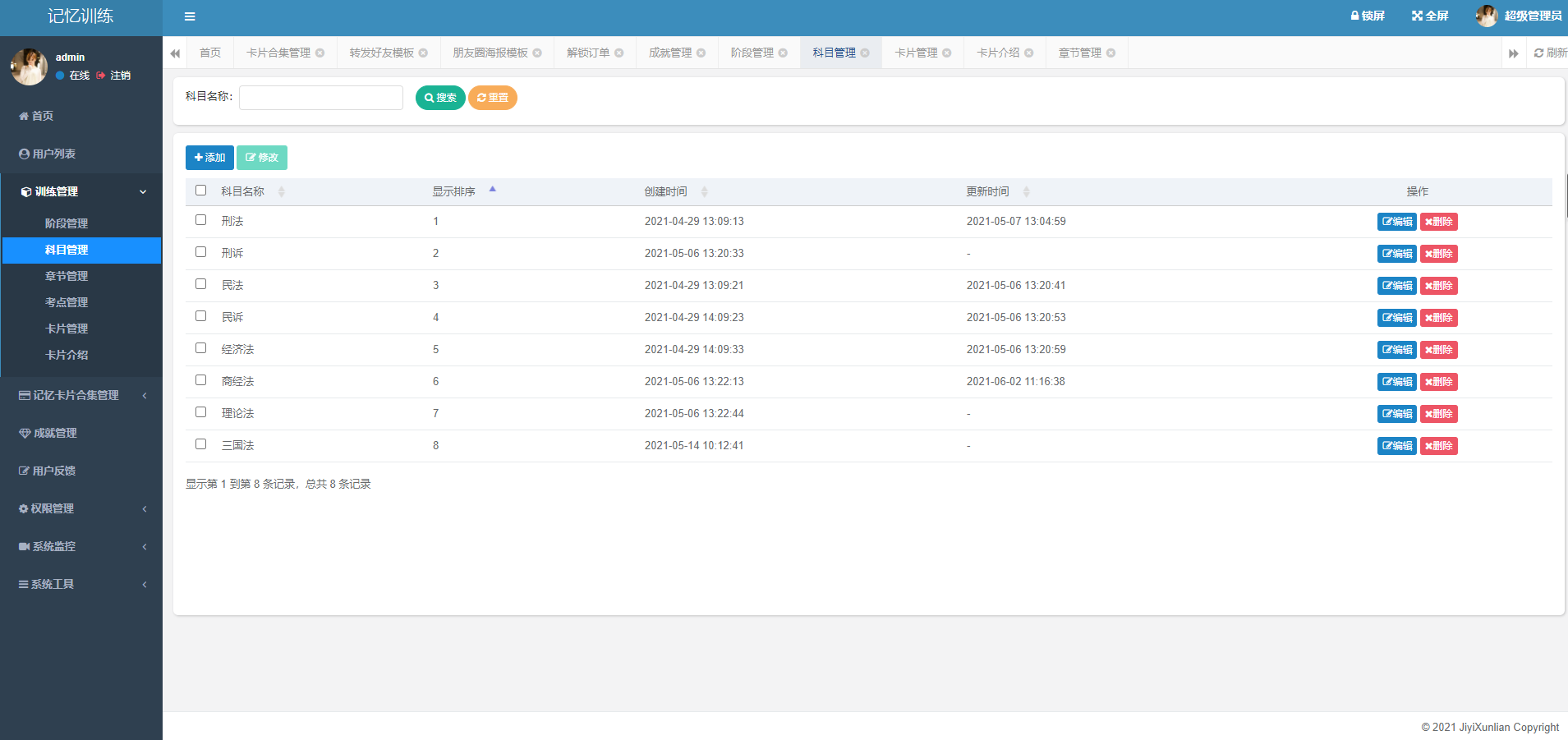This screenshot has width=1568, height=740.
Task: Click the green 搜索 search button
Action: pos(440,98)
